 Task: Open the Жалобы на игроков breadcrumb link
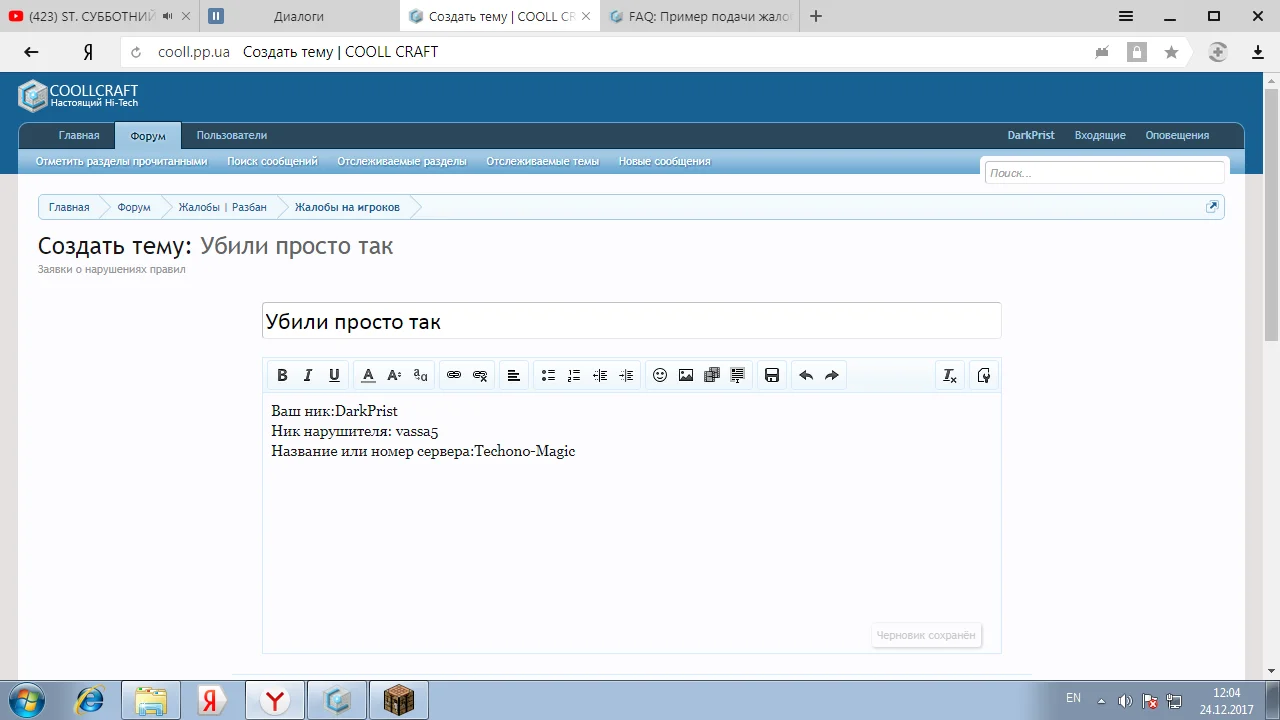click(347, 207)
